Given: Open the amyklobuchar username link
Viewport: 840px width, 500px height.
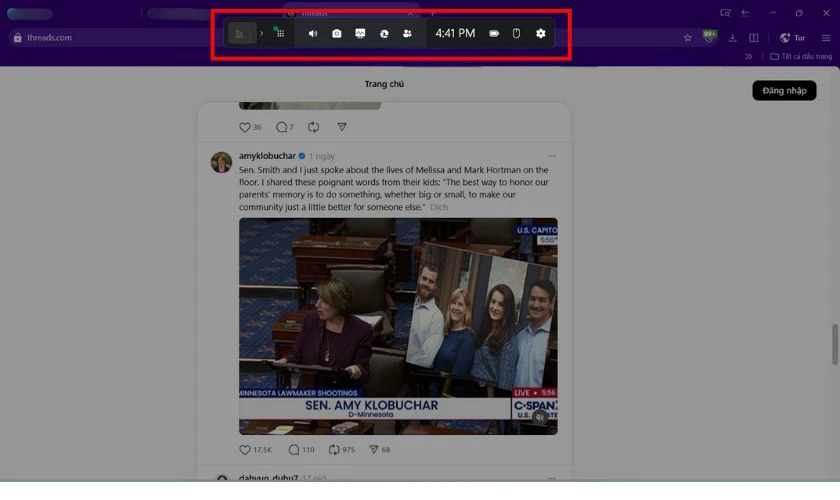Looking at the screenshot, I should (267, 155).
